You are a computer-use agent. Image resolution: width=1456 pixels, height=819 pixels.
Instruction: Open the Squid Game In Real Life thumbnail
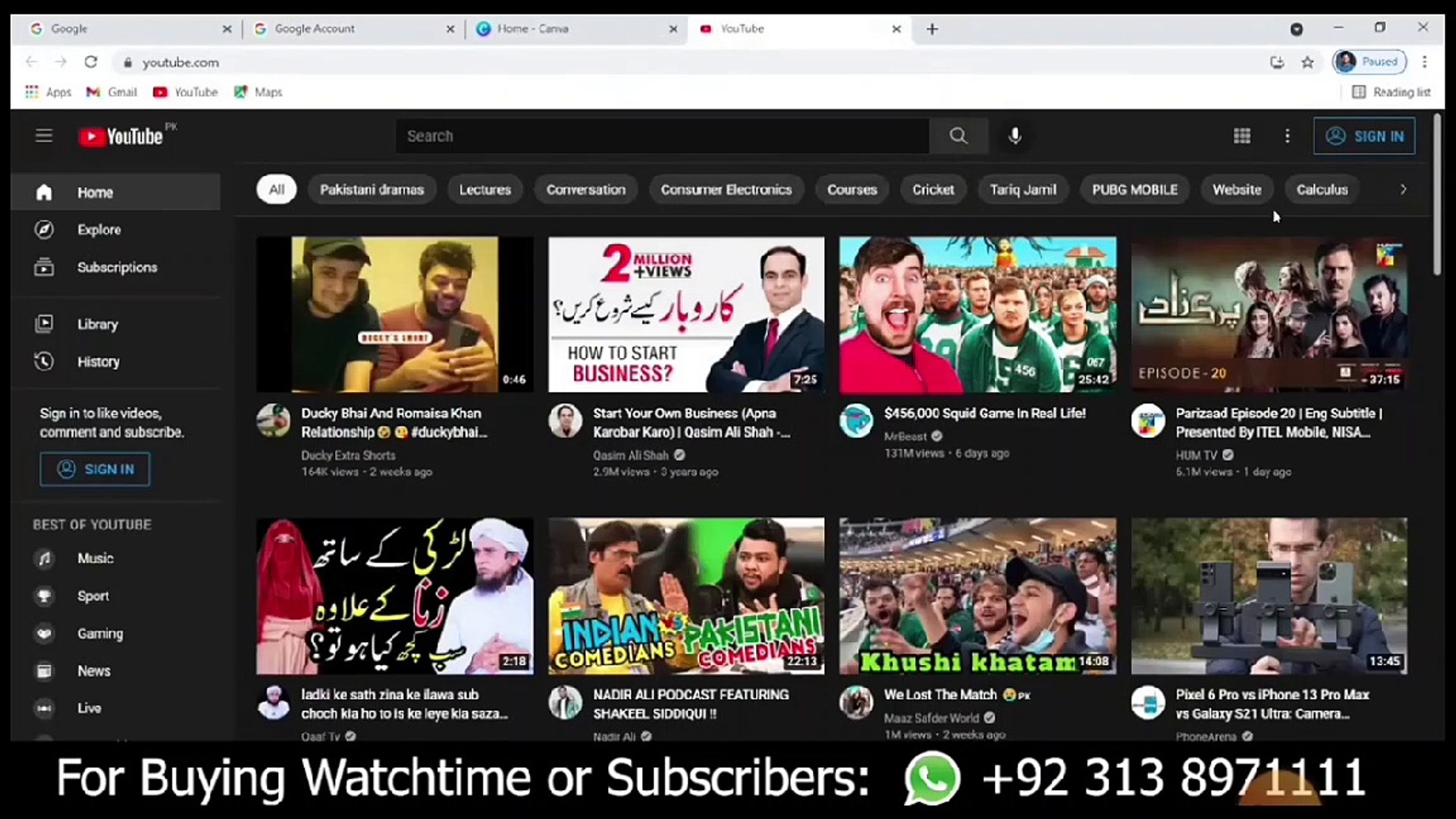[977, 314]
